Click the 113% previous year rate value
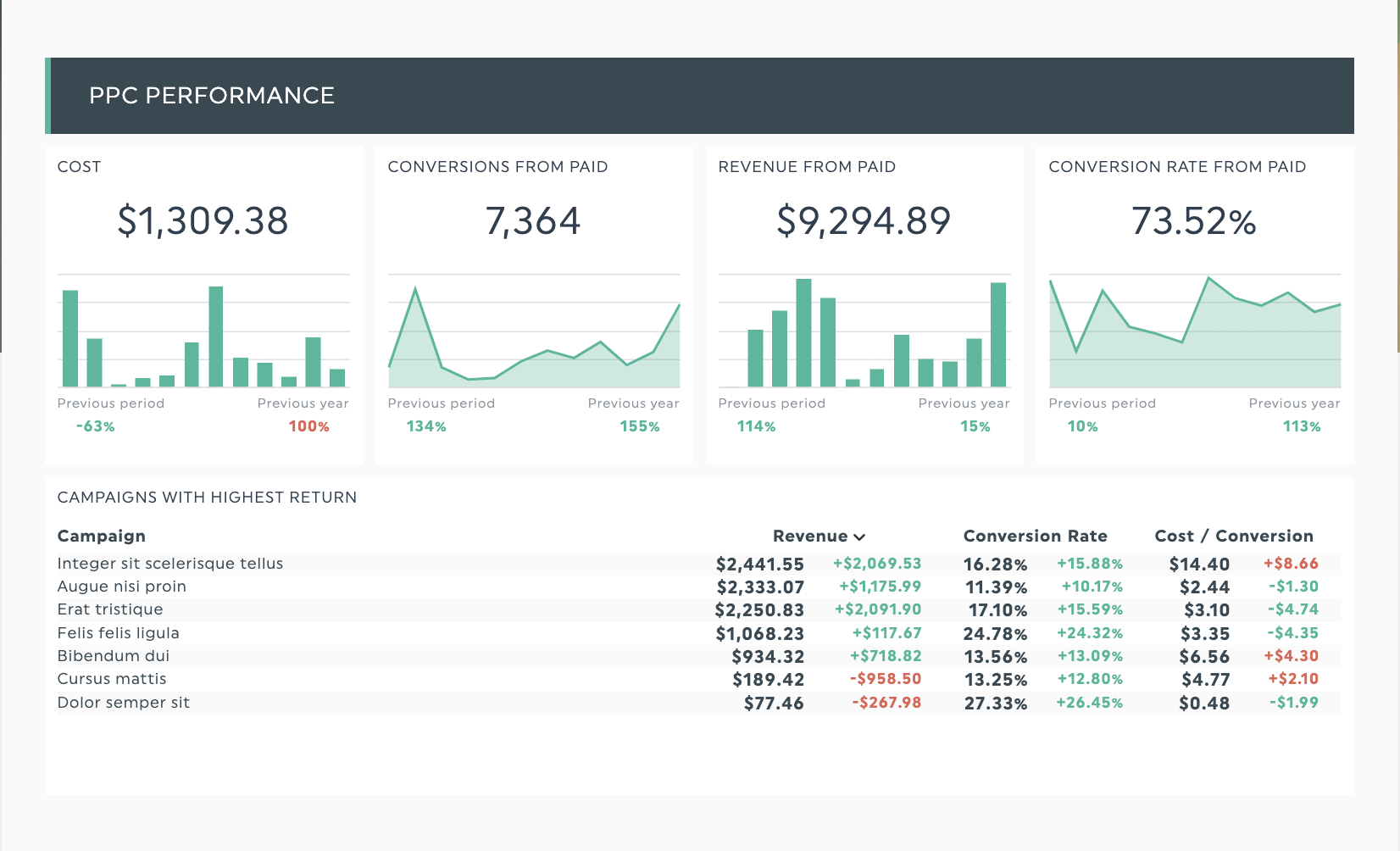This screenshot has width=1400, height=851. tap(1302, 426)
